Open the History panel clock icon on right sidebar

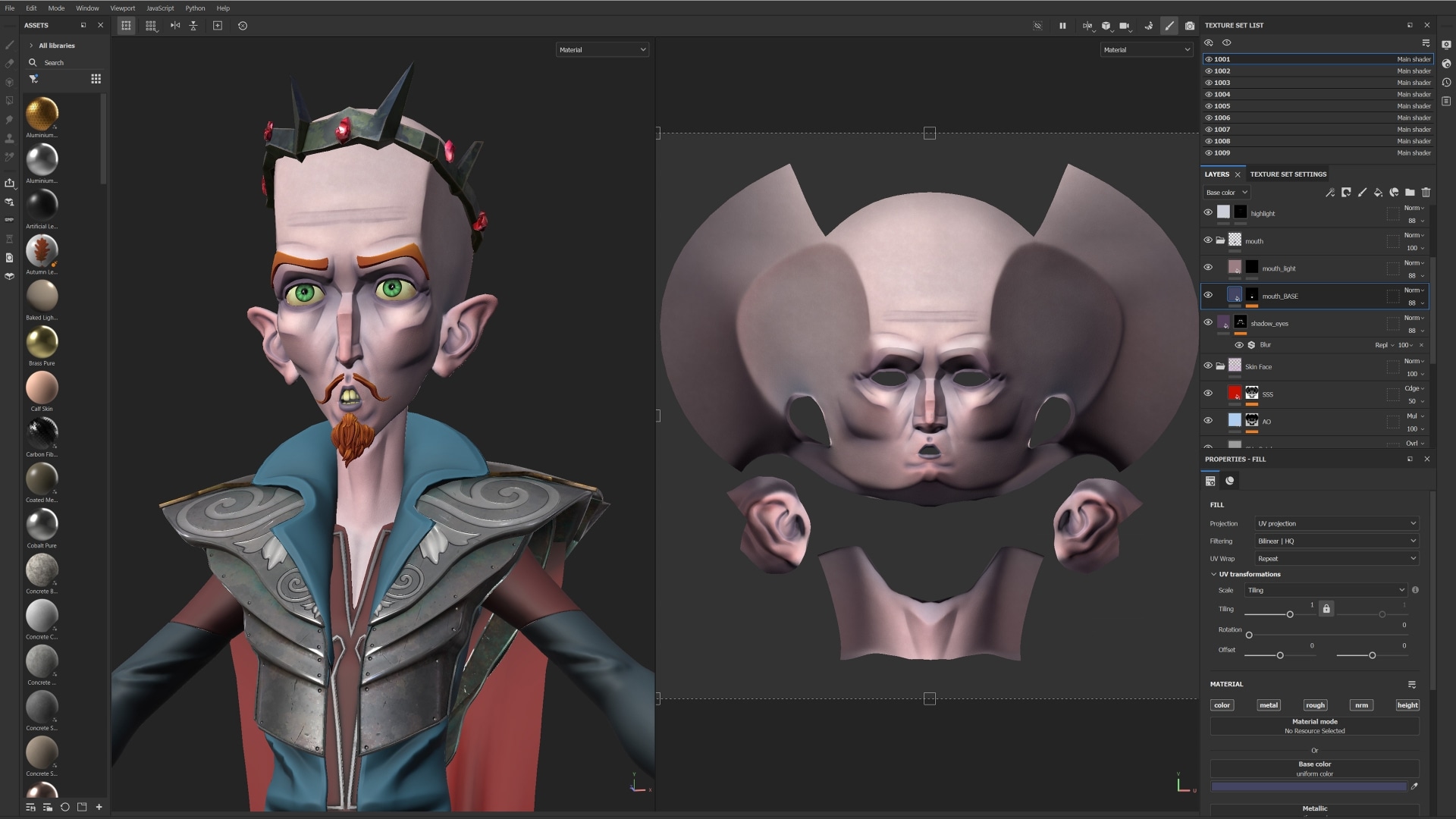pos(1446,83)
